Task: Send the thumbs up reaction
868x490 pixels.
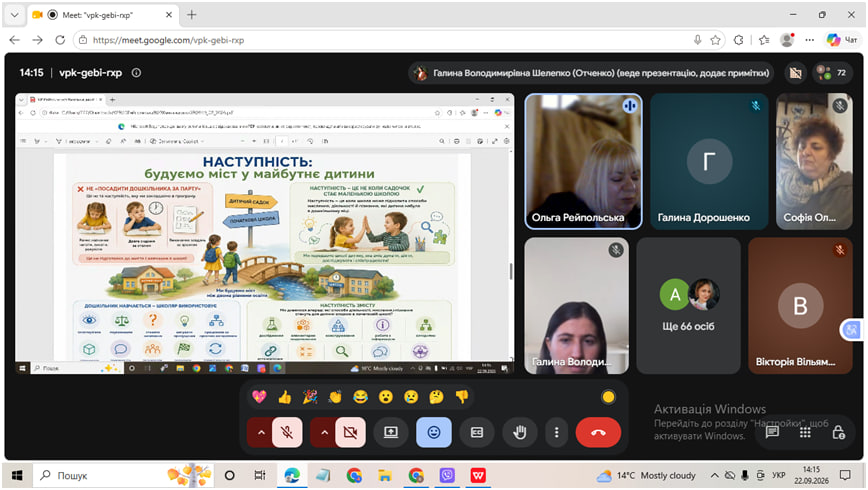Action: [x=285, y=396]
